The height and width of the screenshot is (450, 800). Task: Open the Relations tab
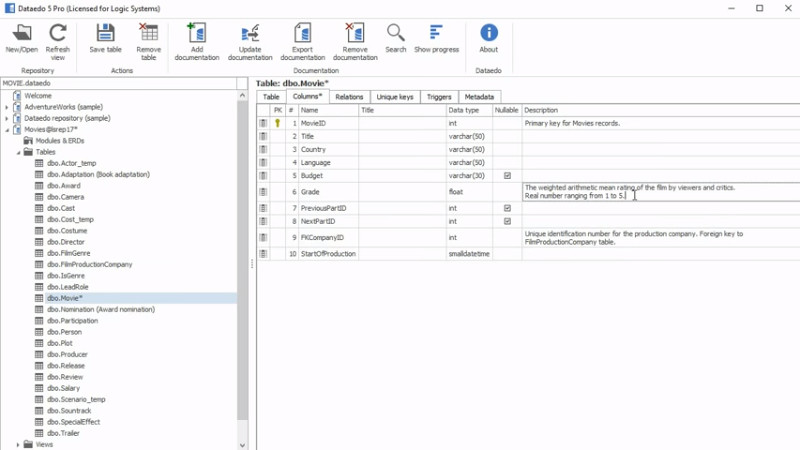349,97
